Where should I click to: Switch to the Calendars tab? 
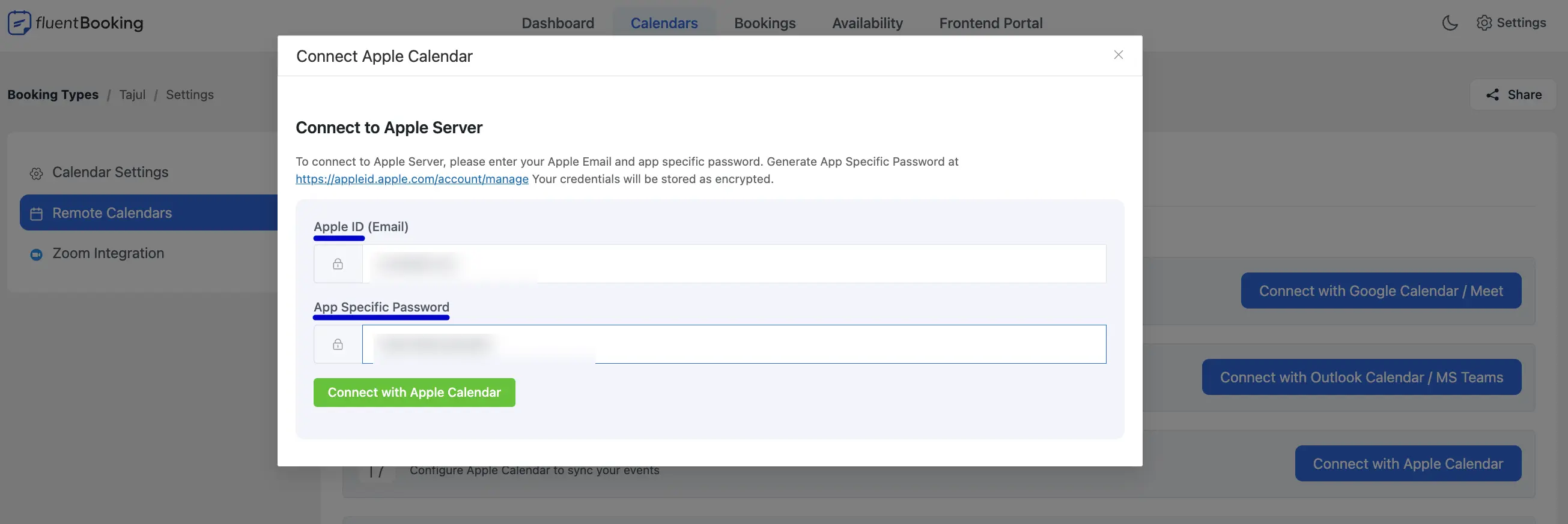tap(664, 23)
